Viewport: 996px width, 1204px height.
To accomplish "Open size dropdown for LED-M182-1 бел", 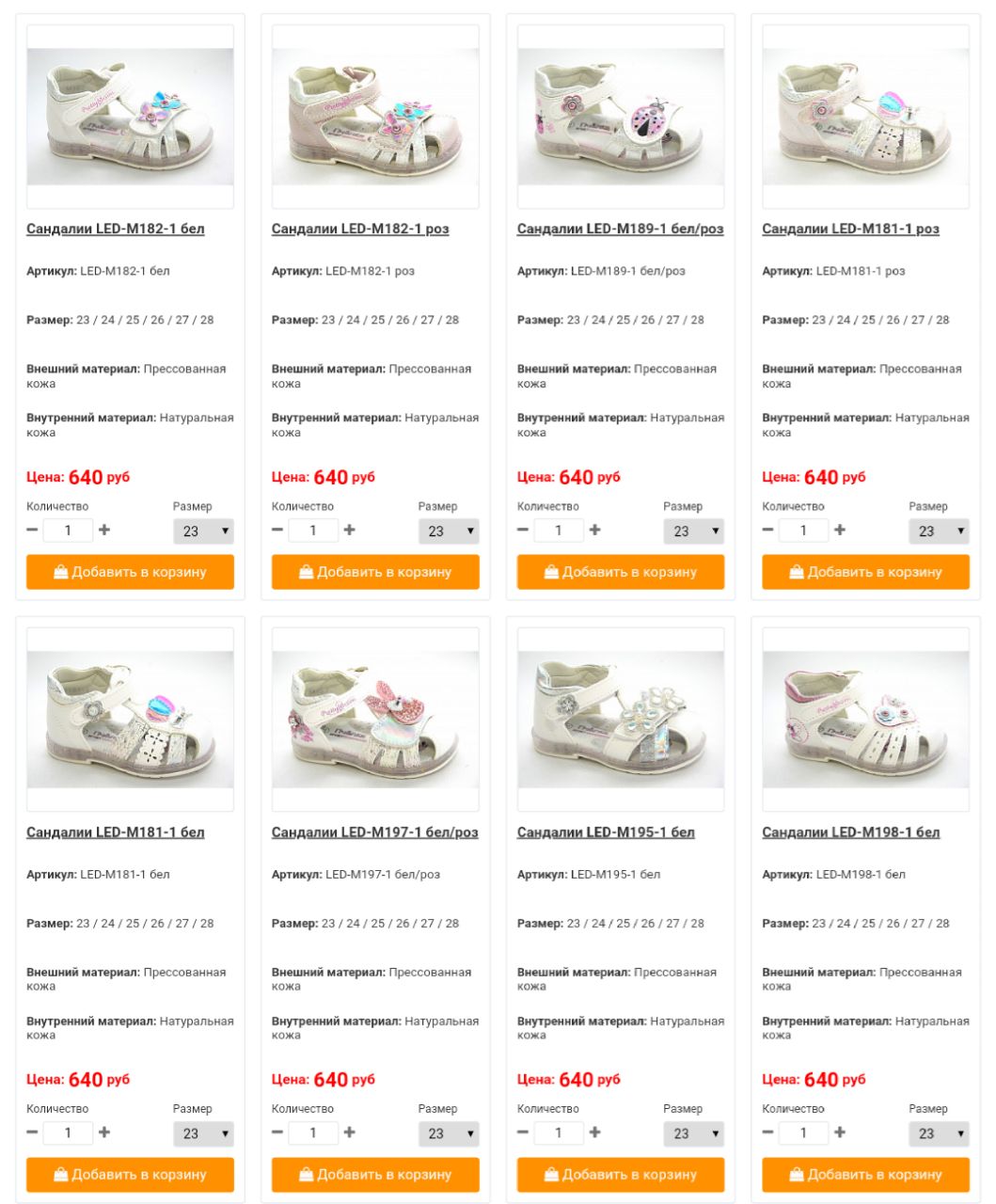I will pyautogui.click(x=203, y=531).
